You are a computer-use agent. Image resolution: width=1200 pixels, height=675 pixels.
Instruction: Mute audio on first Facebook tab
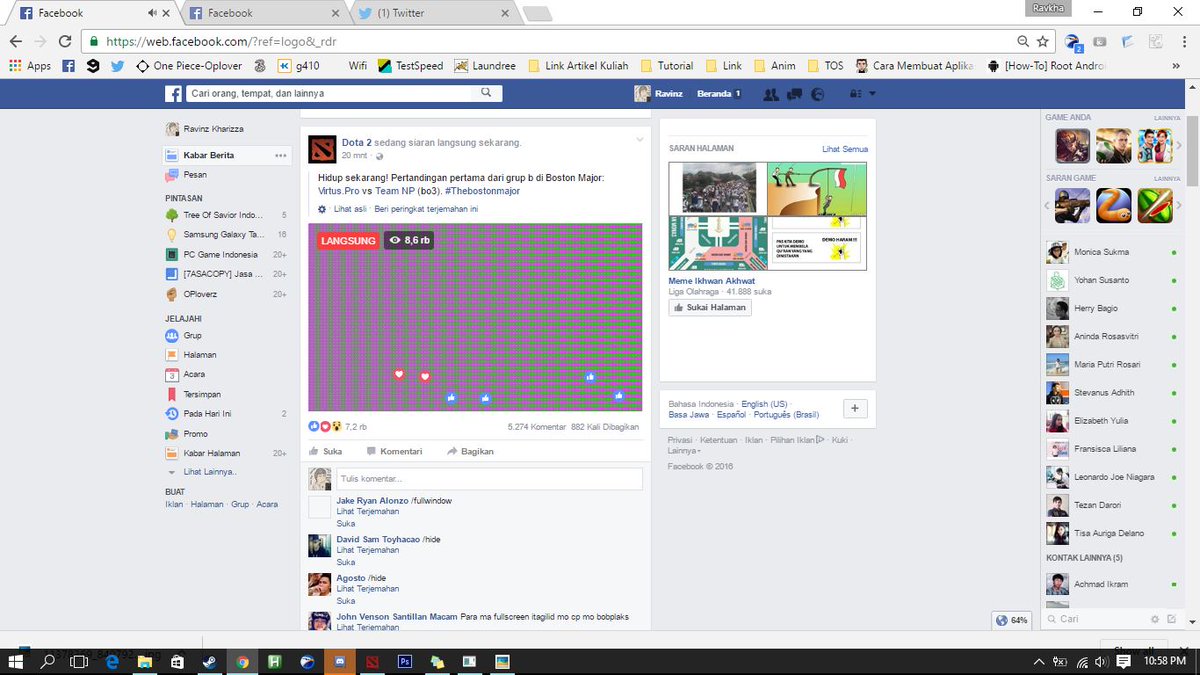pos(152,13)
